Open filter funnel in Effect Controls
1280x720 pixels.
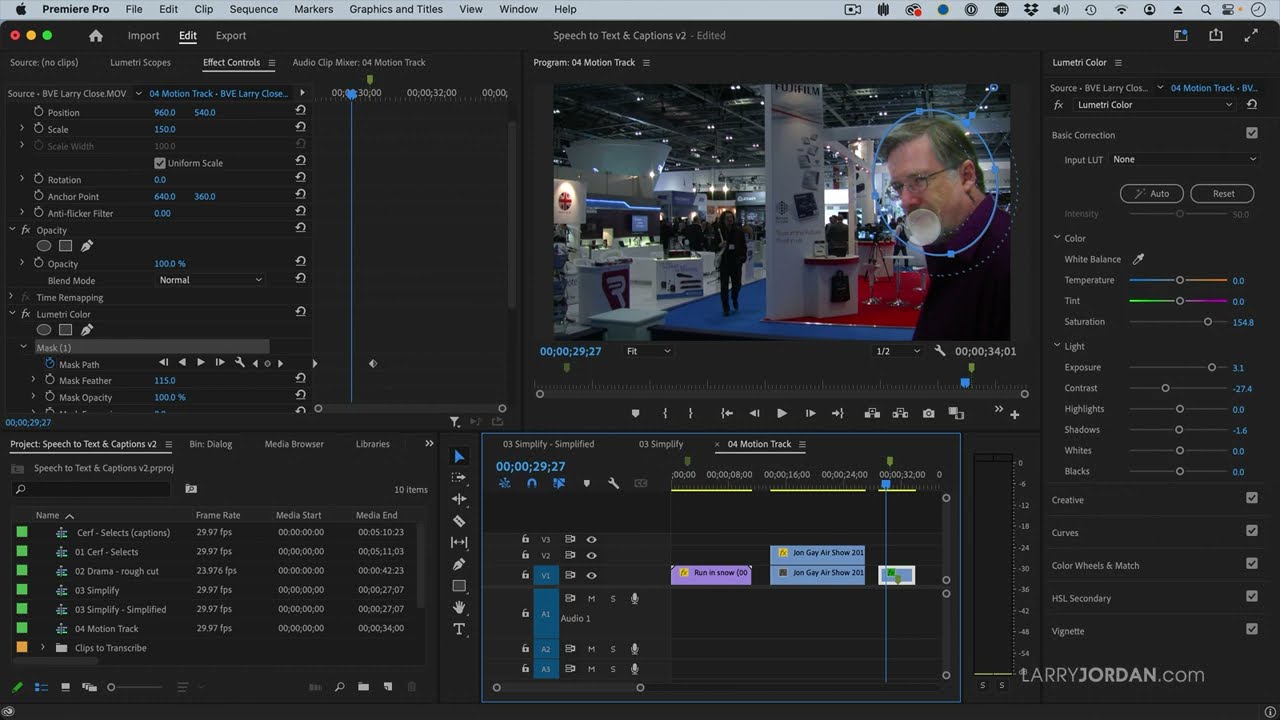click(x=455, y=422)
